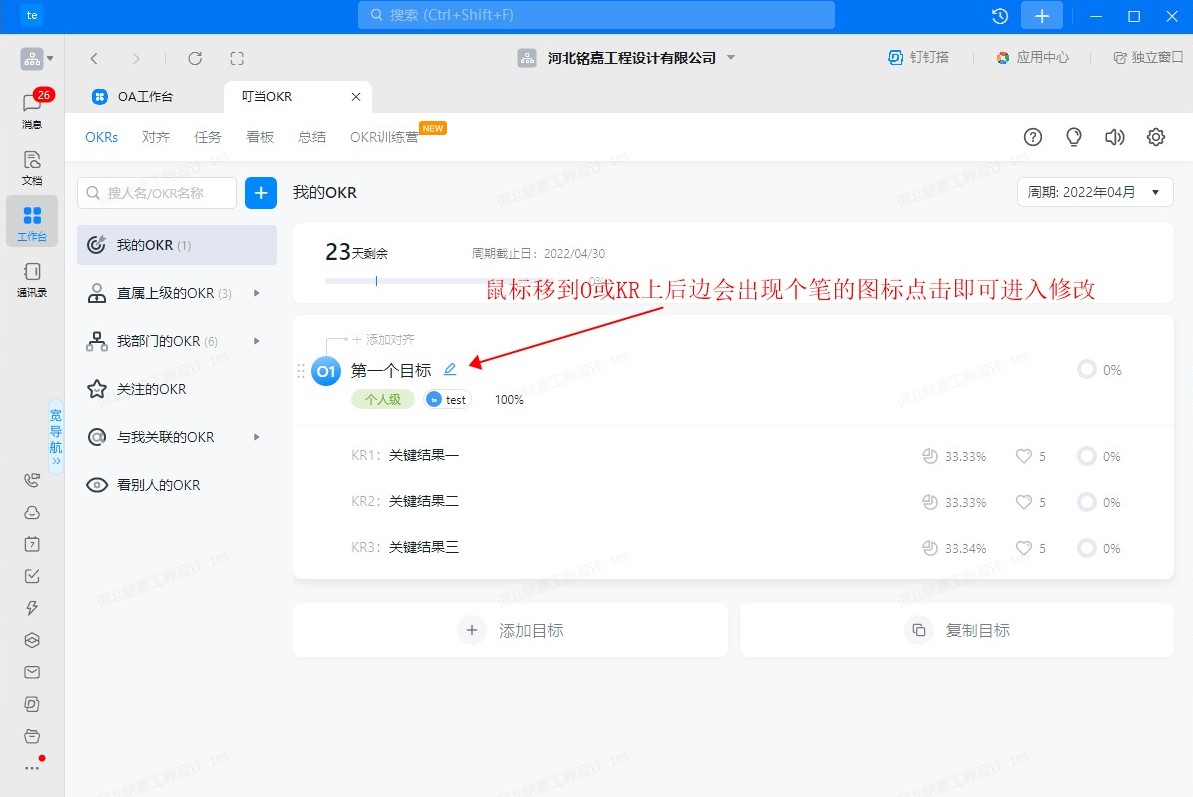Click the 添加目标 button
This screenshot has width=1193, height=797.
[510, 630]
